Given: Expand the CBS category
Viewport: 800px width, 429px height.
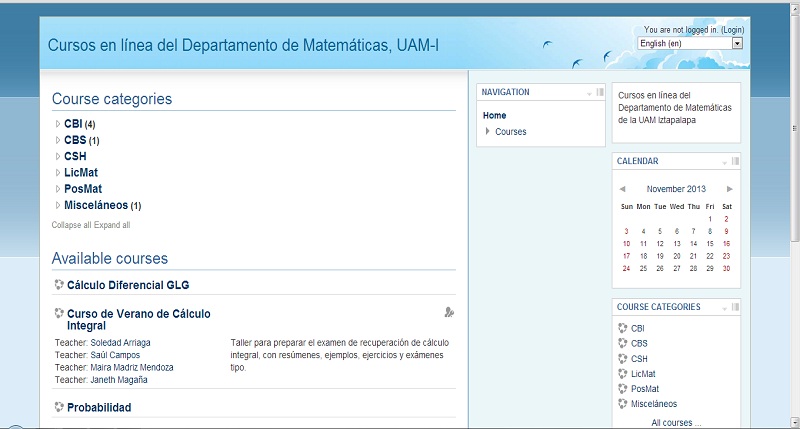Looking at the screenshot, I should click(58, 140).
